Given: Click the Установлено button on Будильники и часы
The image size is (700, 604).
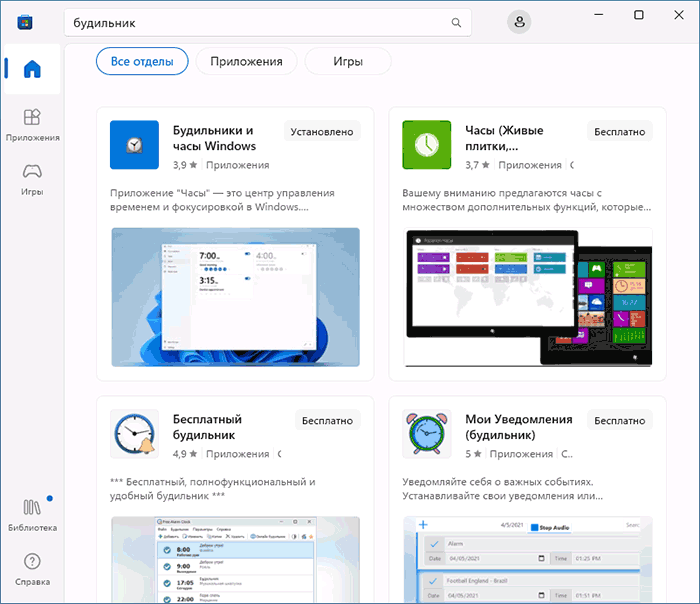Looking at the screenshot, I should click(322, 131).
